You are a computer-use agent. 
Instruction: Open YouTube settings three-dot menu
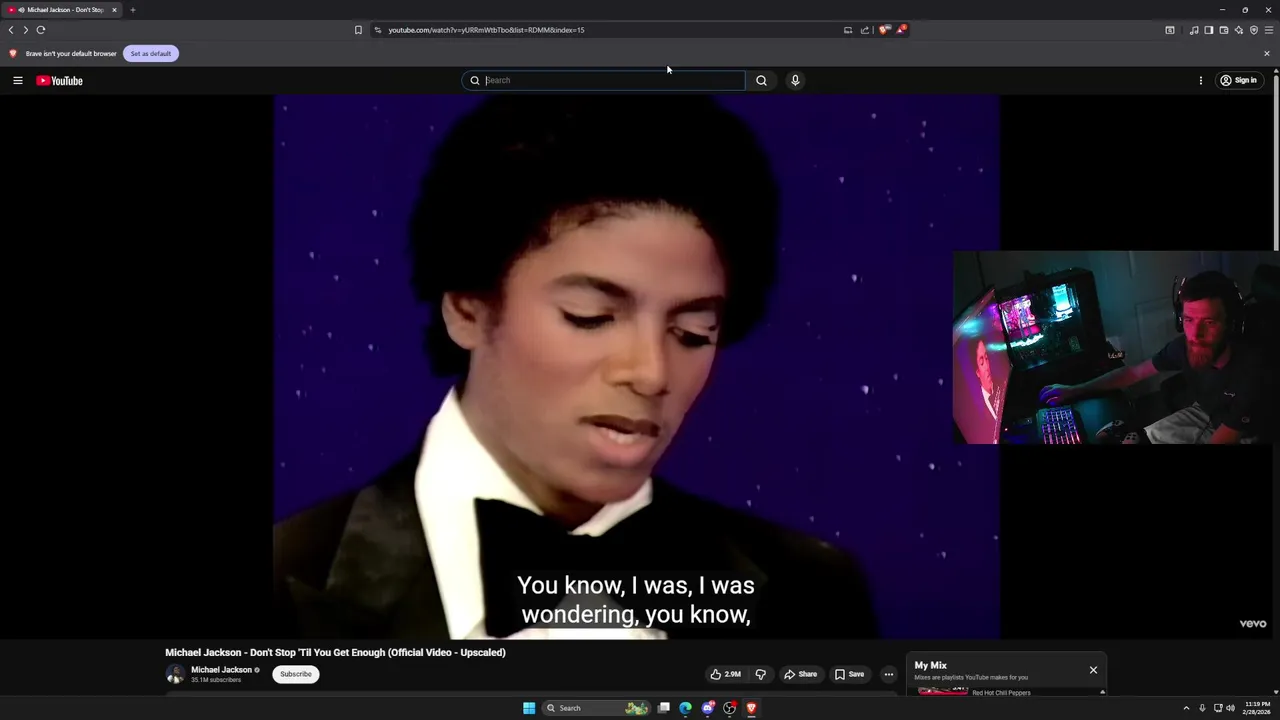tap(1201, 80)
